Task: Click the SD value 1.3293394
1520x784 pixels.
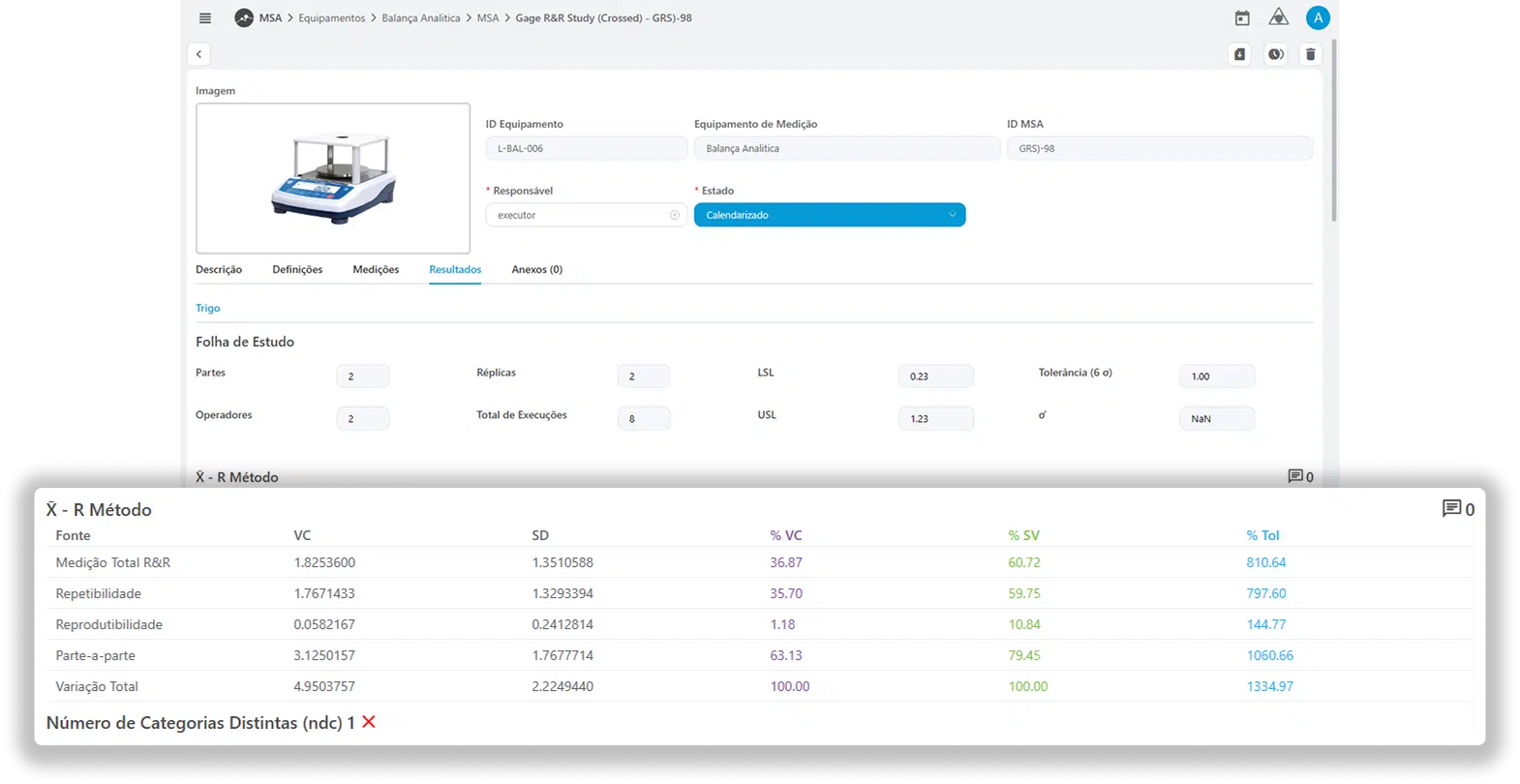Action: (562, 593)
